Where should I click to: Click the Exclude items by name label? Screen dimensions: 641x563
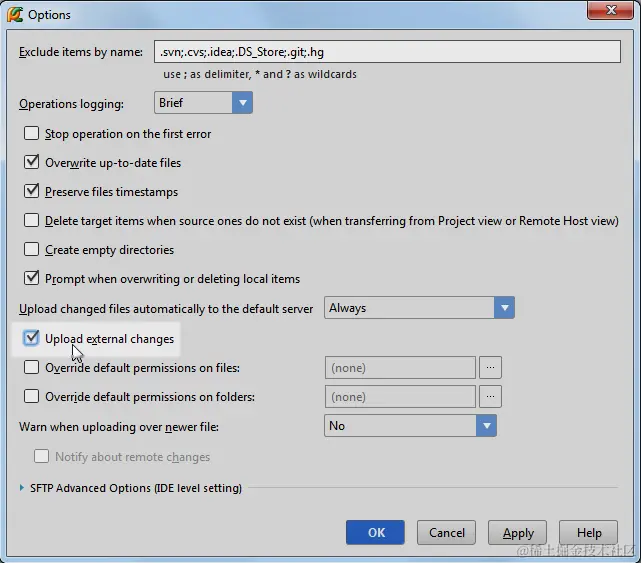point(81,52)
